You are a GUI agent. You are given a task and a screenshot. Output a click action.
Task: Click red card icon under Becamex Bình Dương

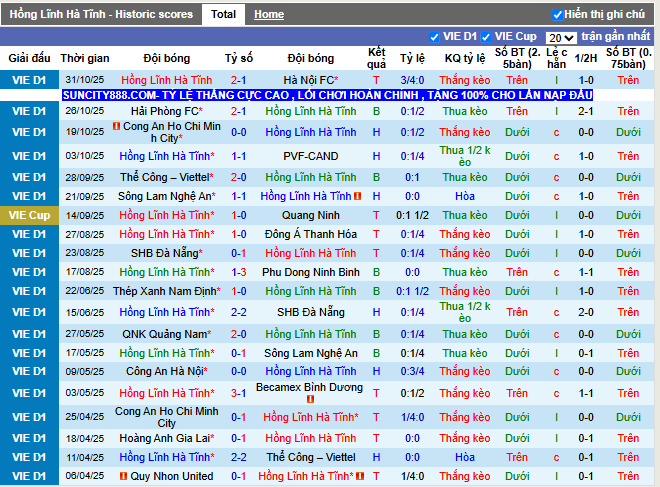310,399
